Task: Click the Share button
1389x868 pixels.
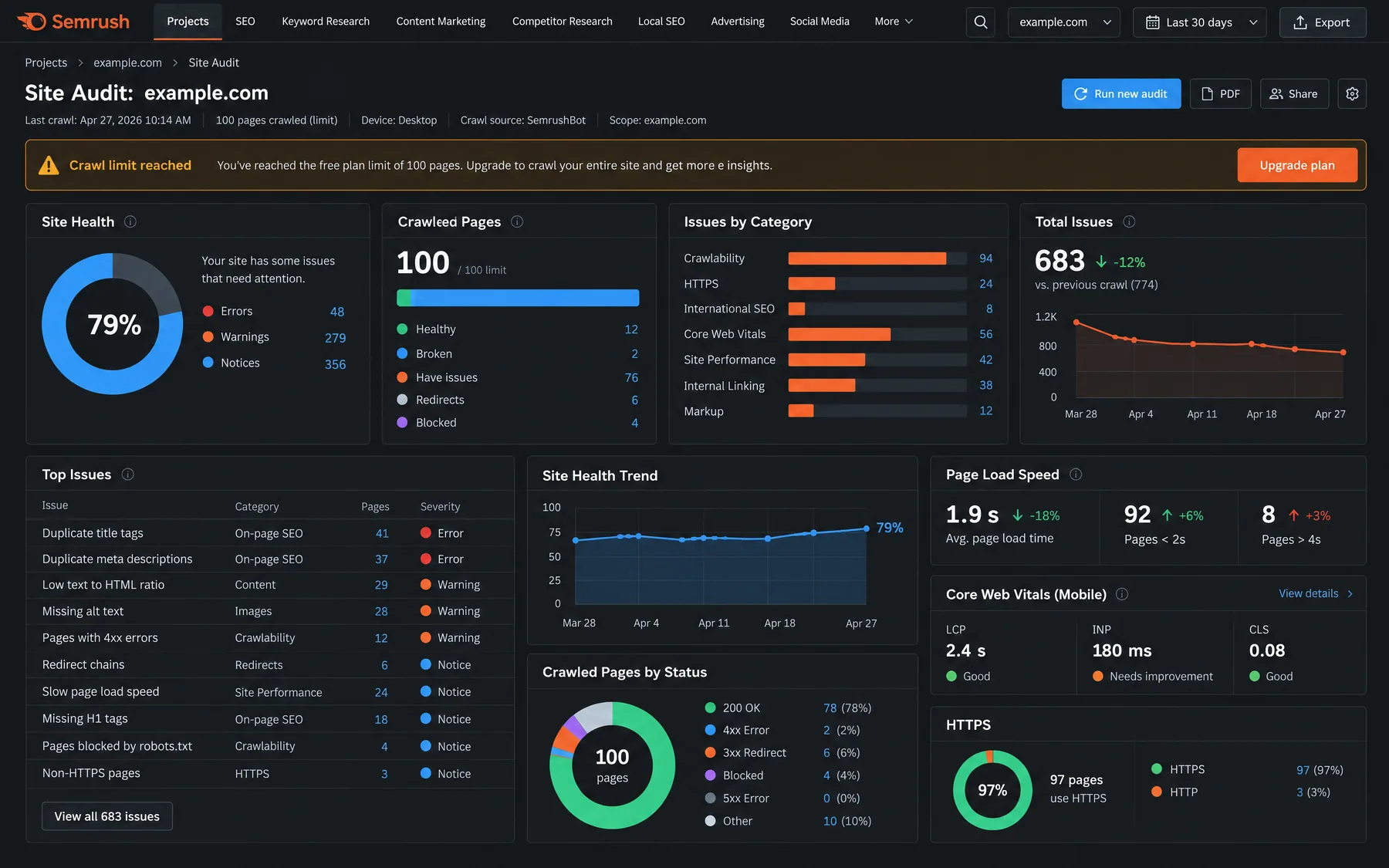Action: [1294, 93]
